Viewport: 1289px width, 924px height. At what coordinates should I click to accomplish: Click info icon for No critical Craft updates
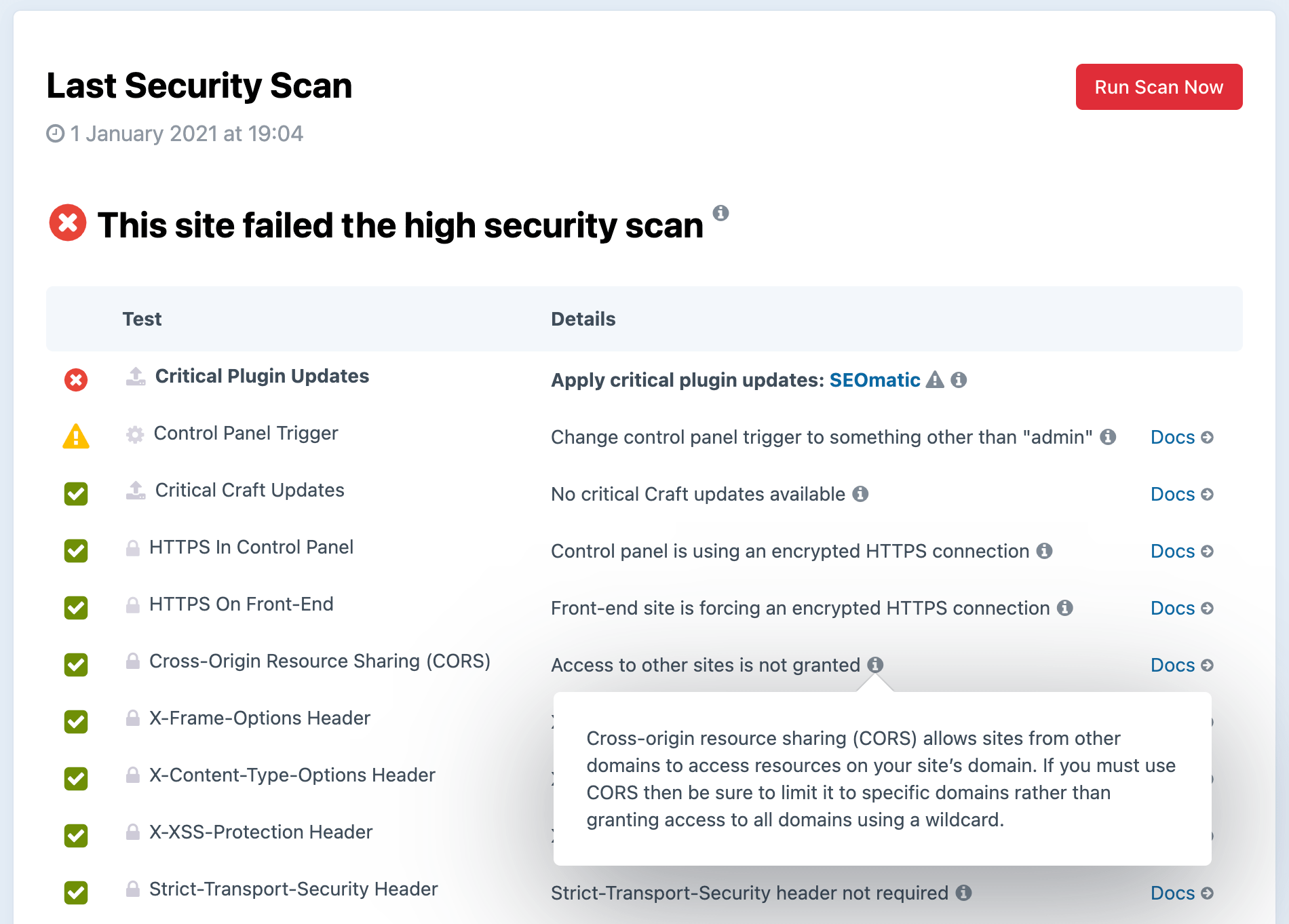click(860, 494)
